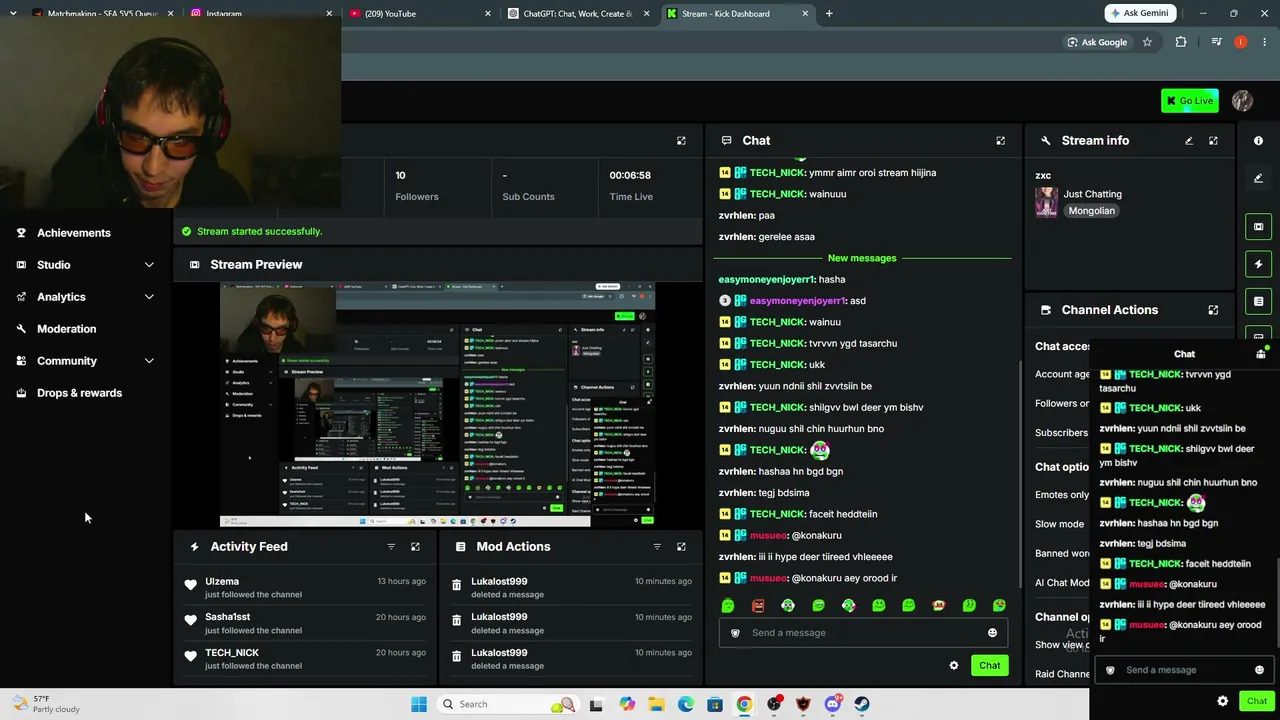Open Activity Feed filter options
The width and height of the screenshot is (1280, 720).
(391, 547)
